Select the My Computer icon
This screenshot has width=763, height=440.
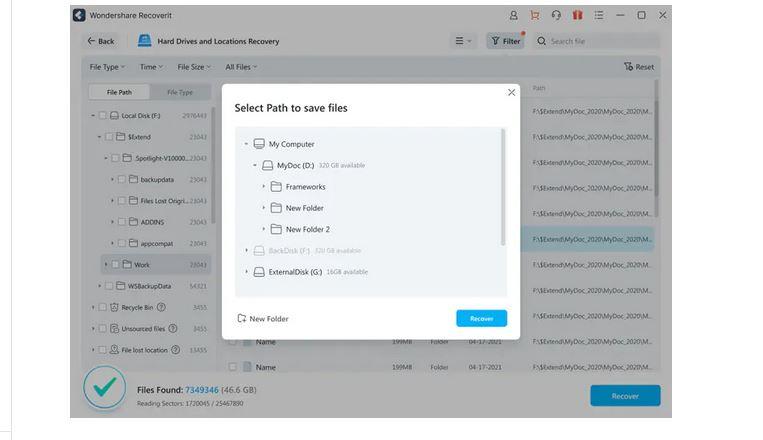(259, 144)
